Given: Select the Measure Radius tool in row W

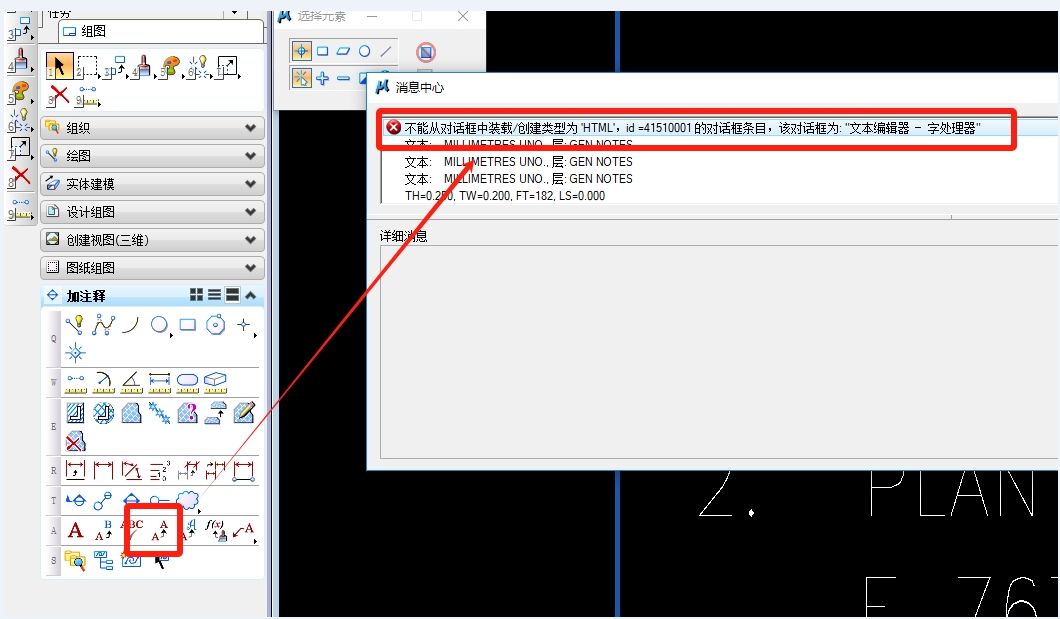Looking at the screenshot, I should click(x=103, y=382).
